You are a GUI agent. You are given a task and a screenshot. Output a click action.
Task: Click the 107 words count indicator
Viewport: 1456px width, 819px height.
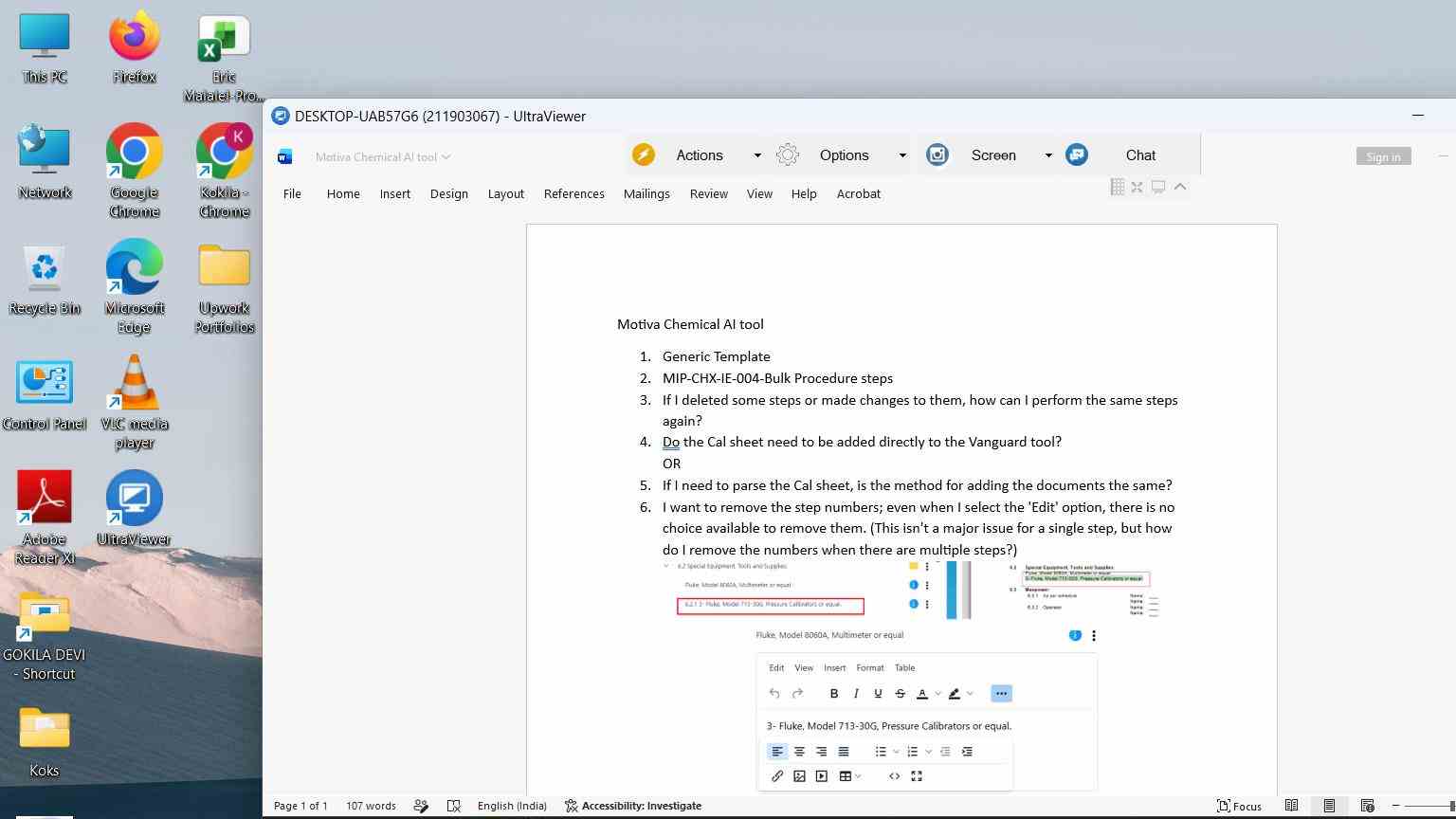click(x=371, y=806)
